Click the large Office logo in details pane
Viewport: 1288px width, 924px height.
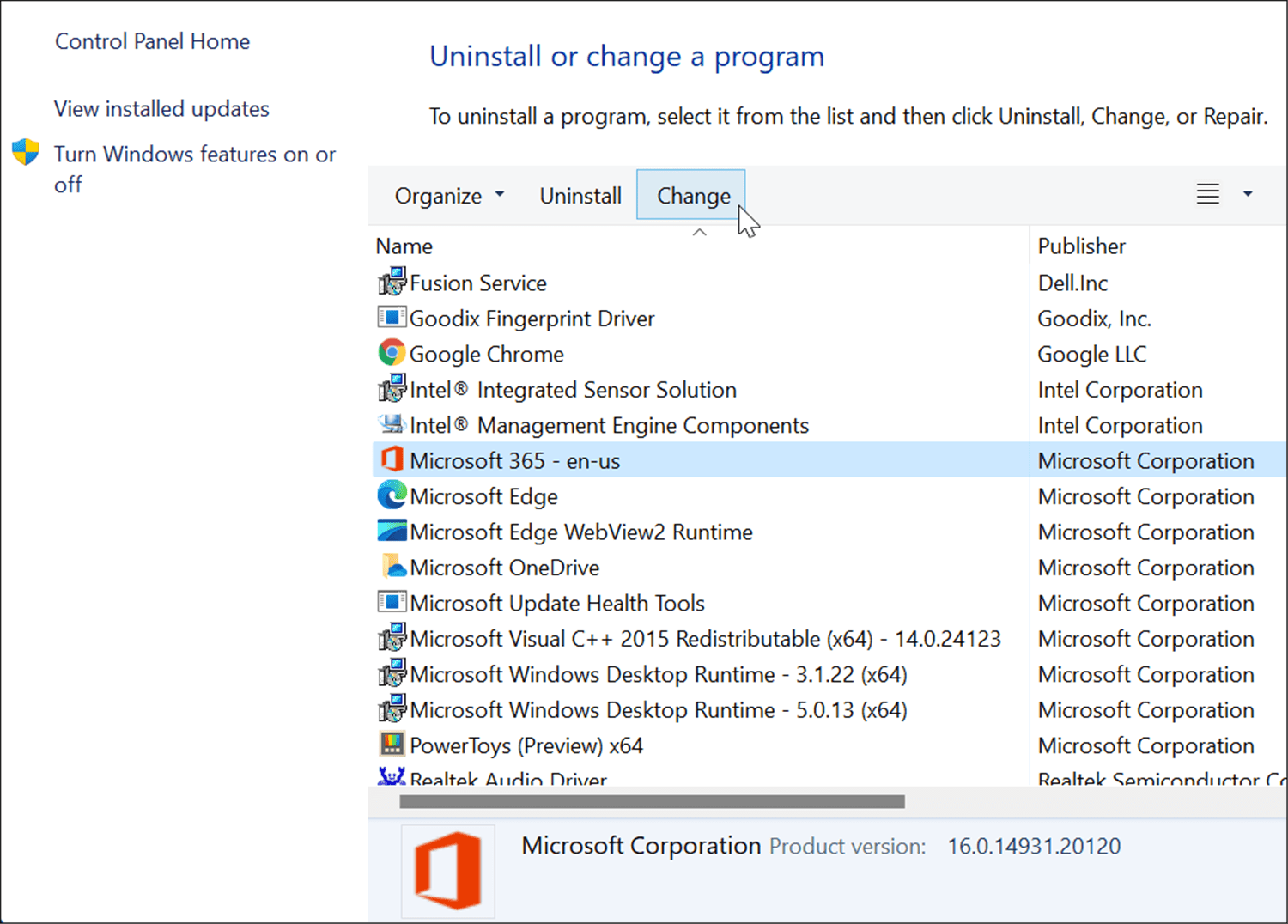click(447, 870)
